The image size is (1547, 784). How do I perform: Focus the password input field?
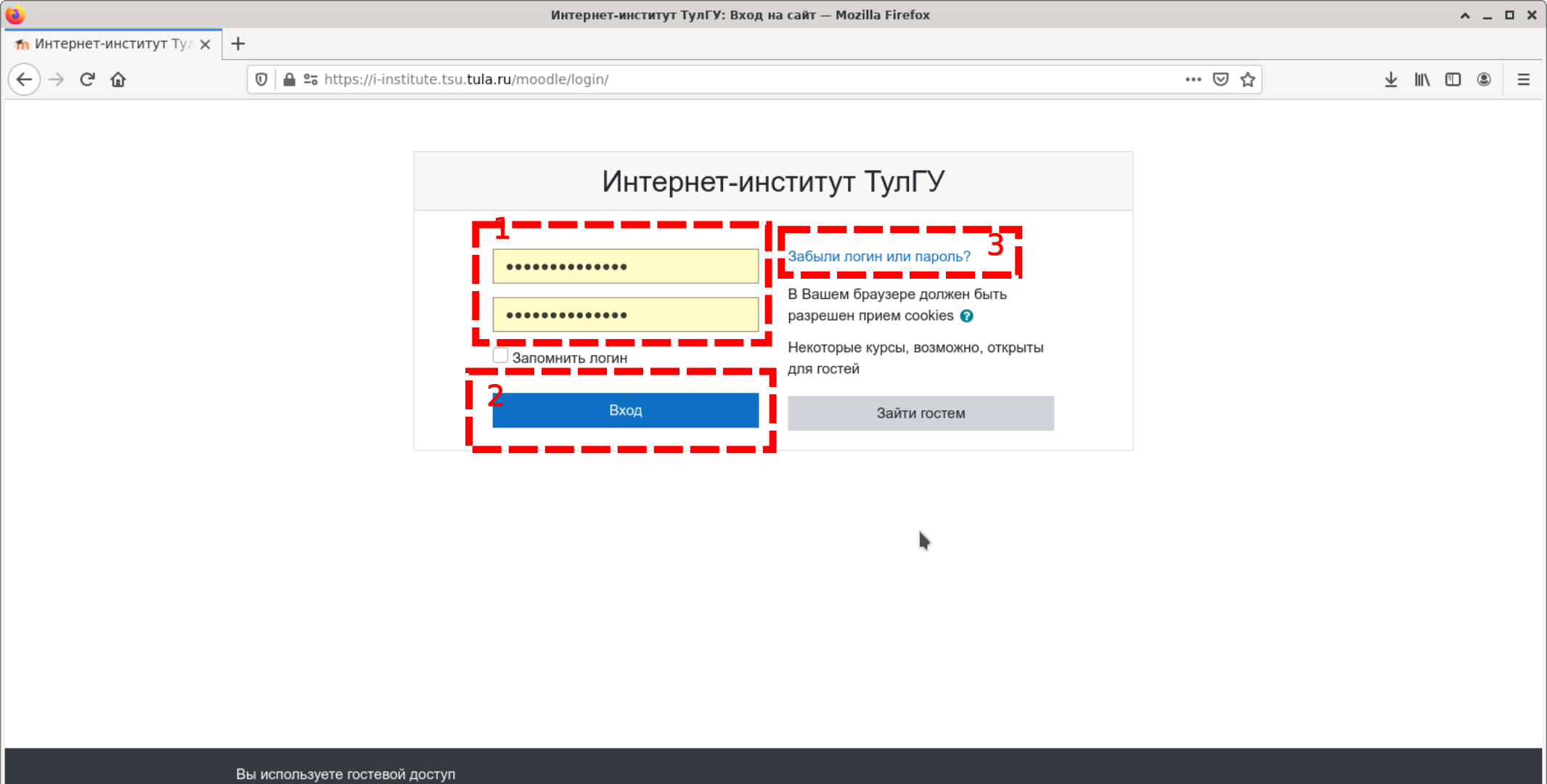[x=626, y=314]
